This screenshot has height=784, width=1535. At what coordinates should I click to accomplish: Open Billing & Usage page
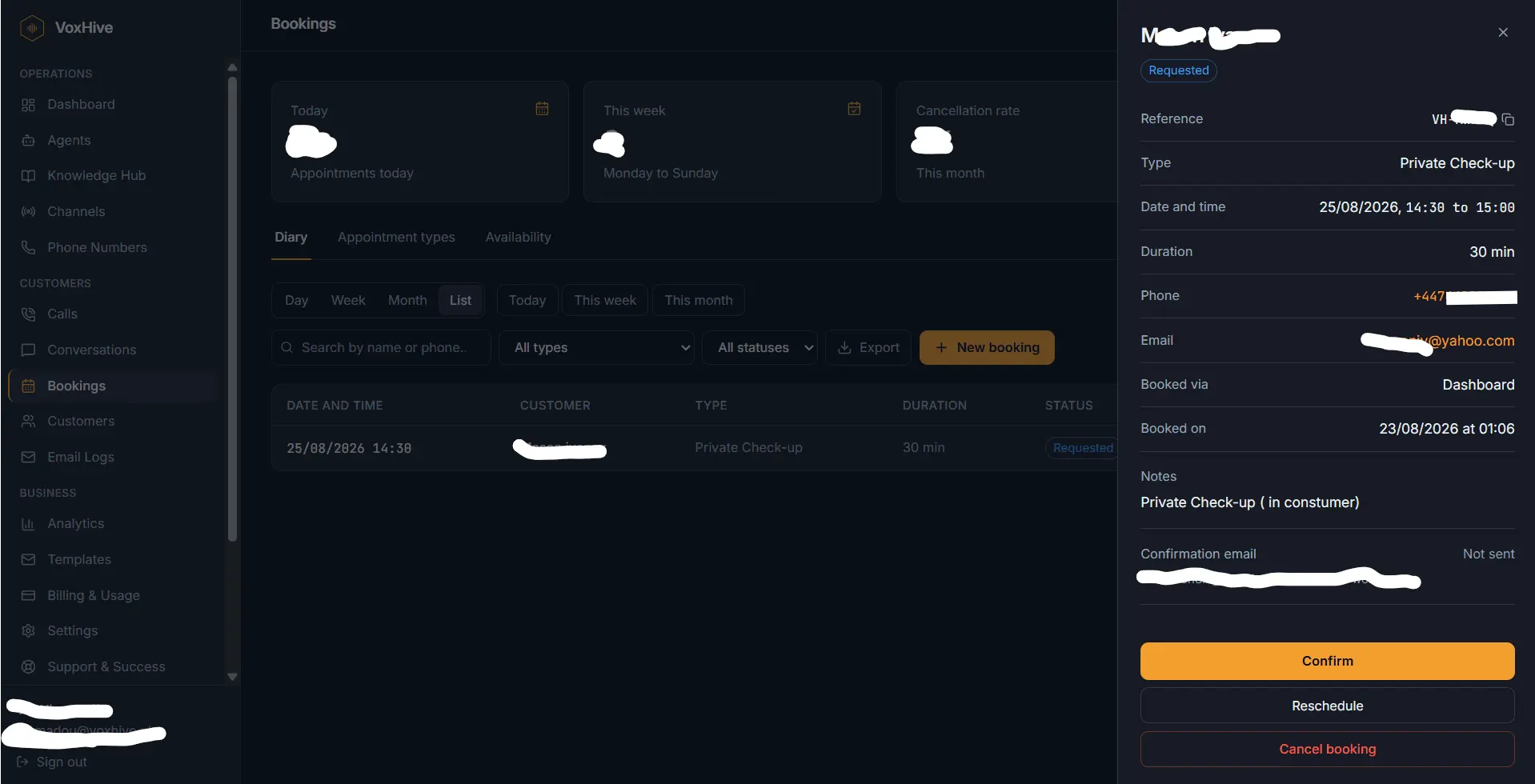click(x=93, y=595)
